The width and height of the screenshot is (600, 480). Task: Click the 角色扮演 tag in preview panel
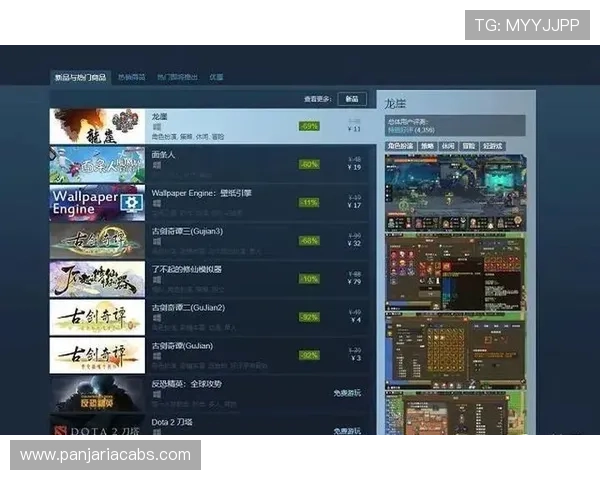400,146
